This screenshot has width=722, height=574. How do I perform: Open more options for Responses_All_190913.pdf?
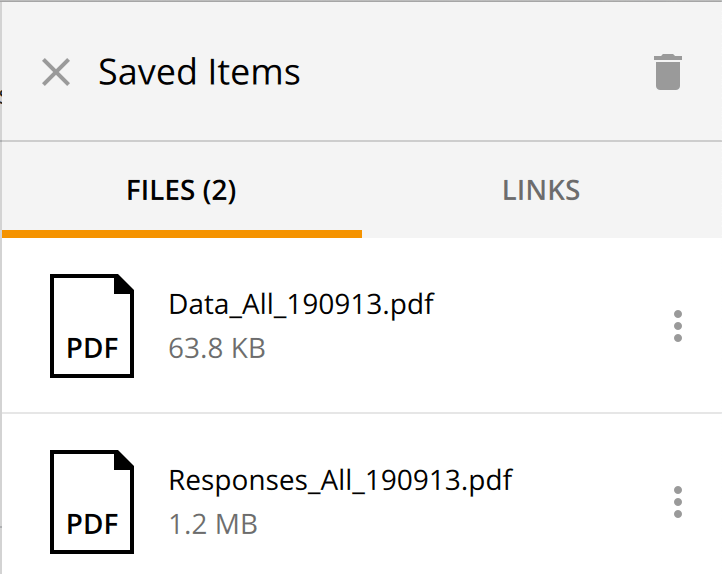[678, 502]
